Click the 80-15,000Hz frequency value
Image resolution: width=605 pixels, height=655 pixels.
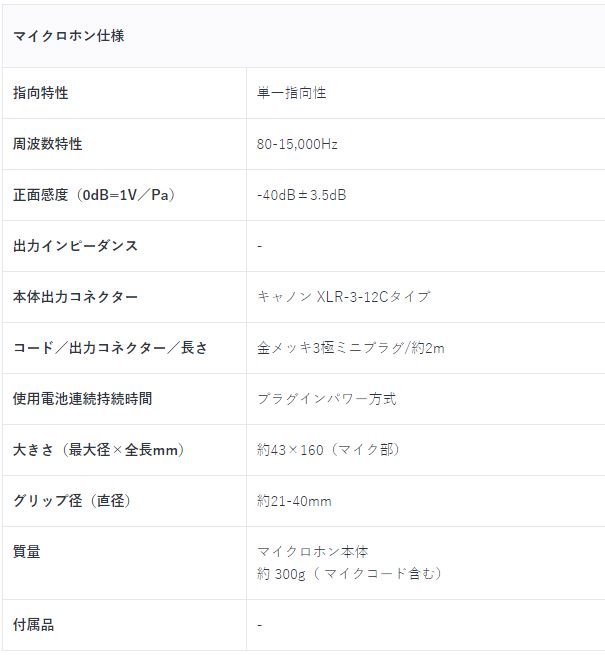297,144
